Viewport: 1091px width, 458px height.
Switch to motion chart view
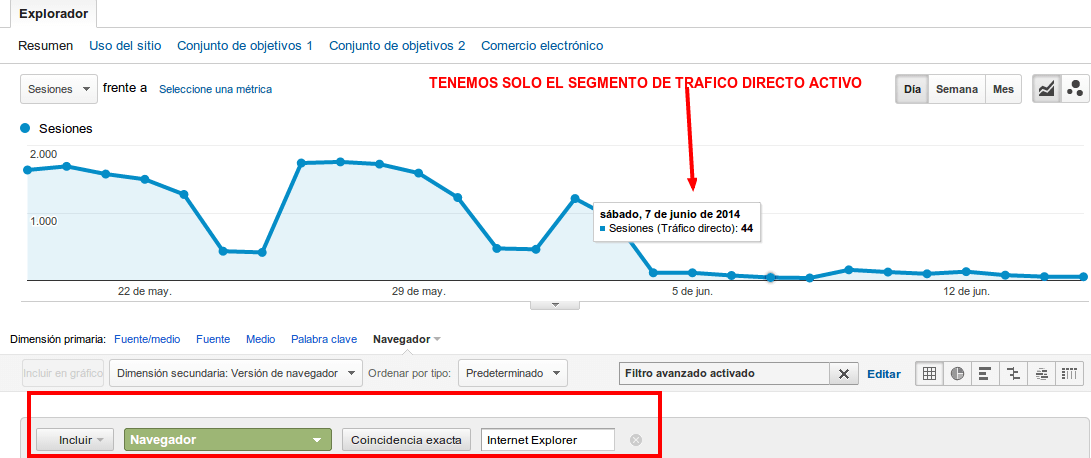pos(1074,89)
